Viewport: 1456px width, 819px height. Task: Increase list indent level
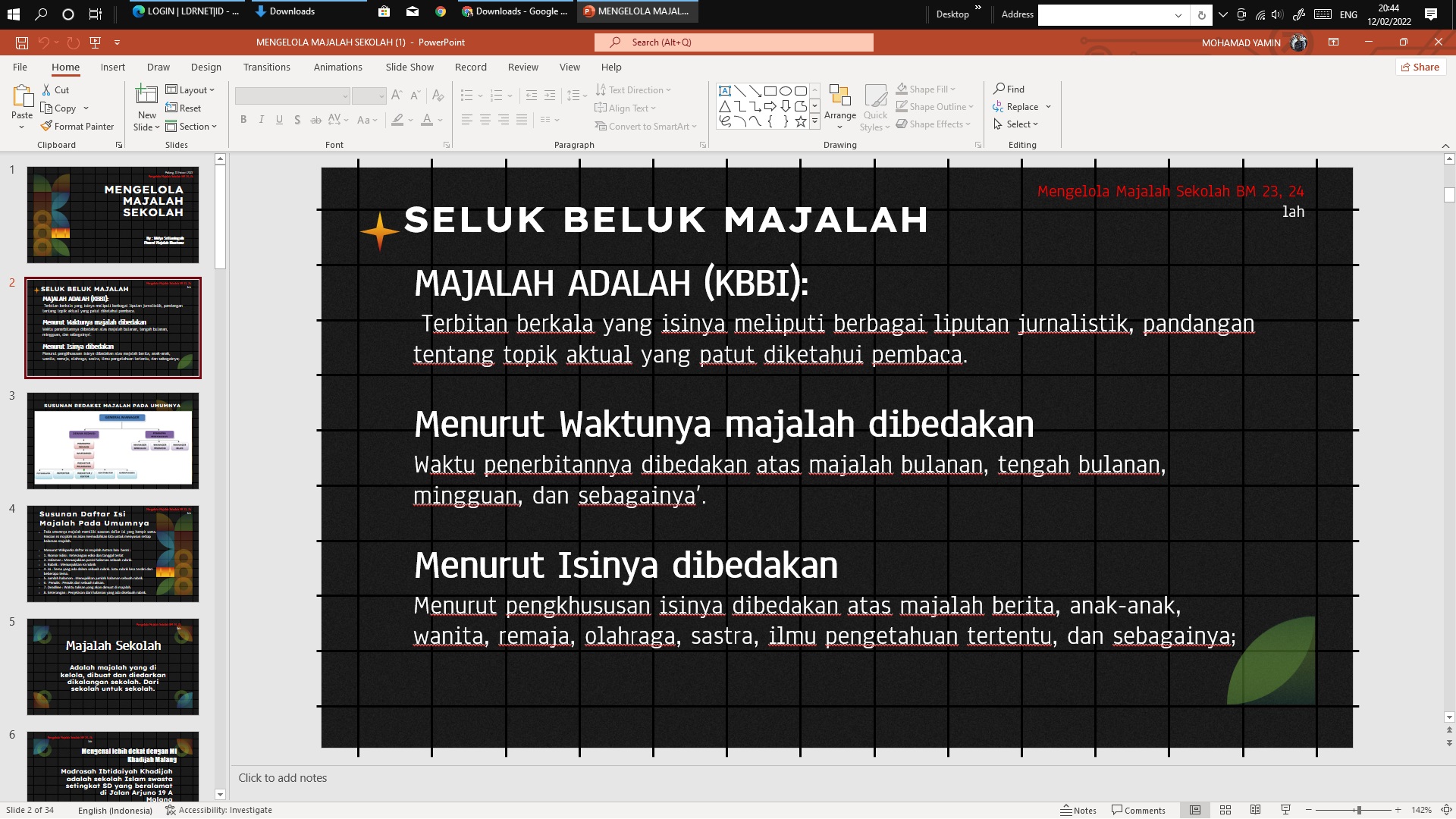click(550, 96)
